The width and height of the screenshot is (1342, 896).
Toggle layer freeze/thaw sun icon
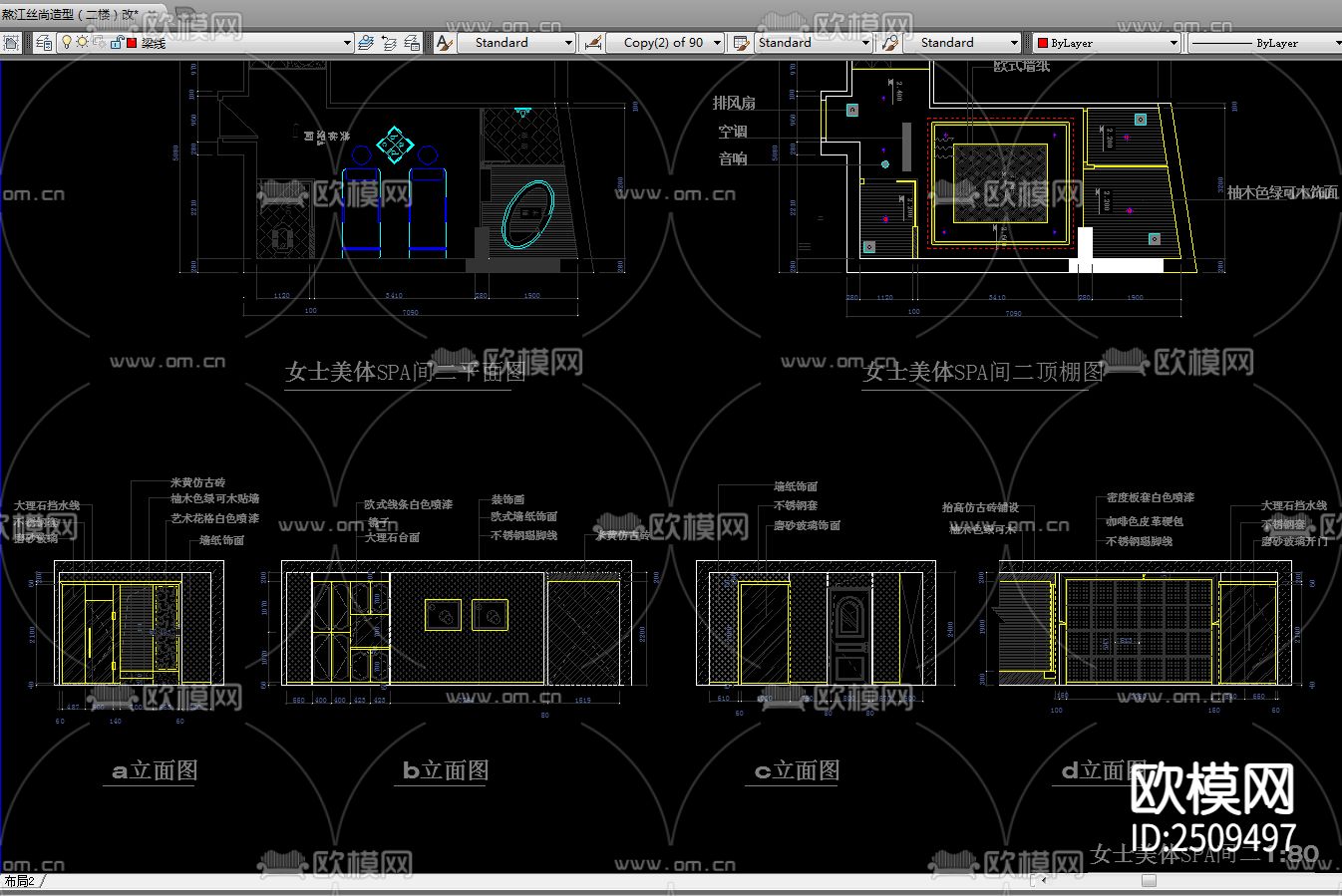(82, 43)
